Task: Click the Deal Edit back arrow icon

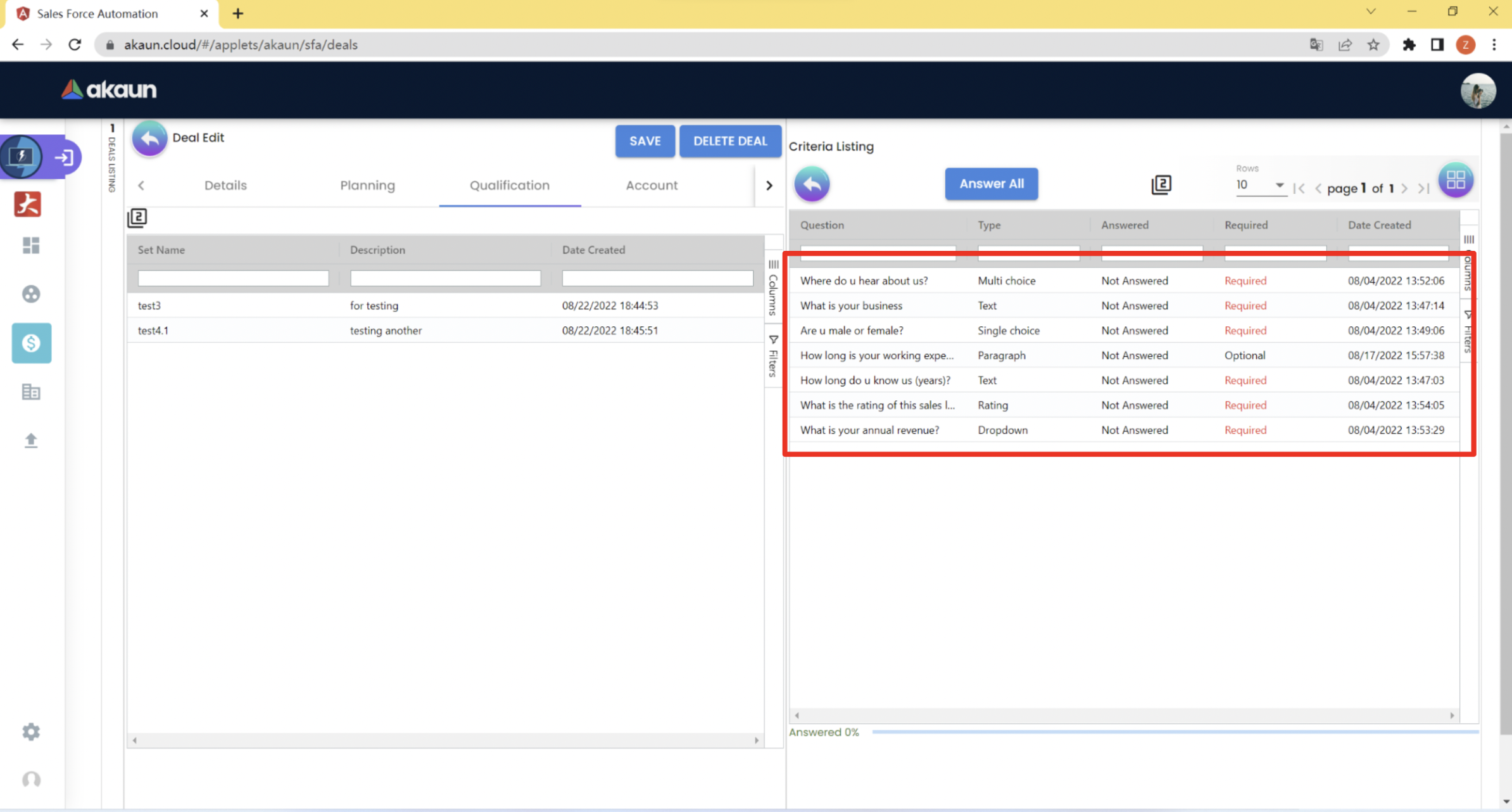Action: point(149,138)
